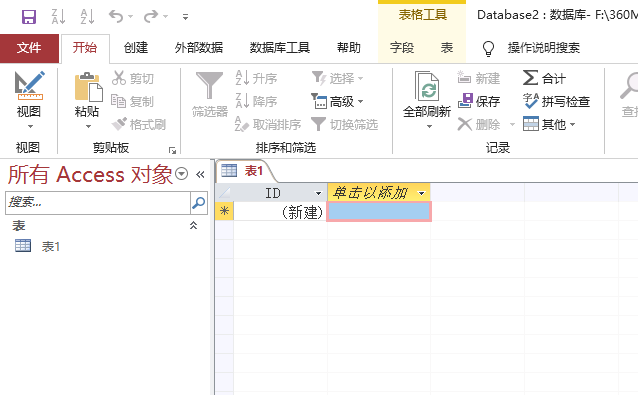The width and height of the screenshot is (638, 395).
Task: Click the 全部刷新 refresh icon
Action: point(427,86)
